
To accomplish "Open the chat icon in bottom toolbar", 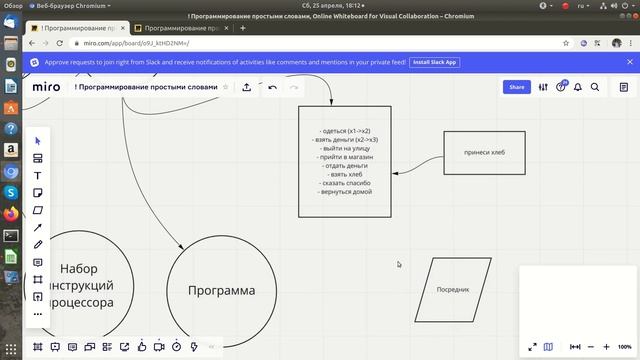I will 89,347.
